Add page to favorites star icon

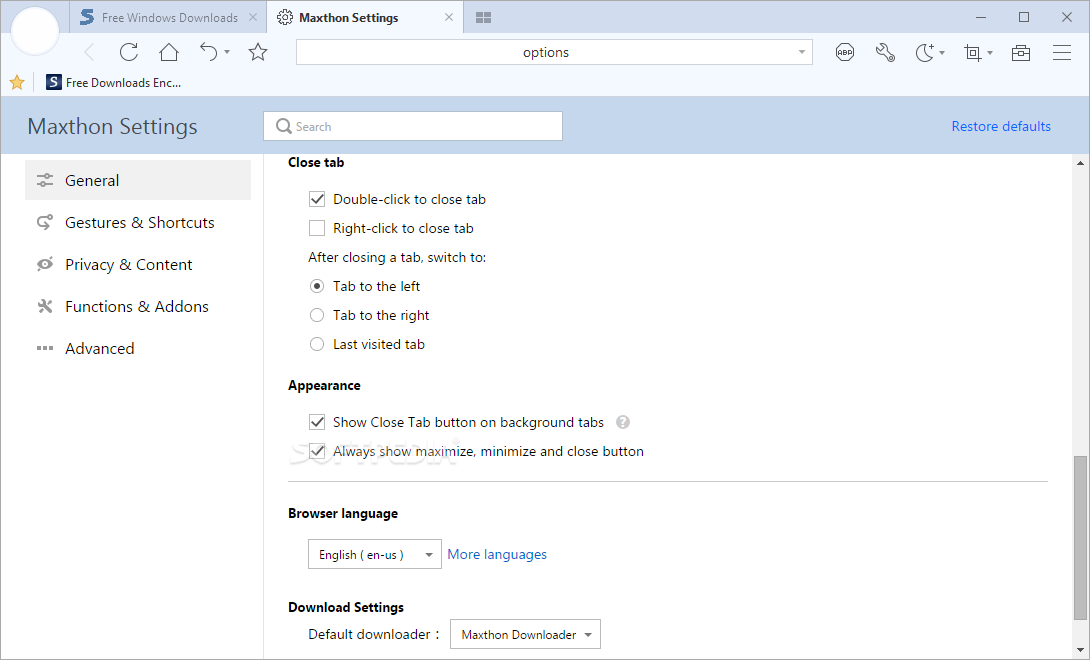(x=258, y=52)
